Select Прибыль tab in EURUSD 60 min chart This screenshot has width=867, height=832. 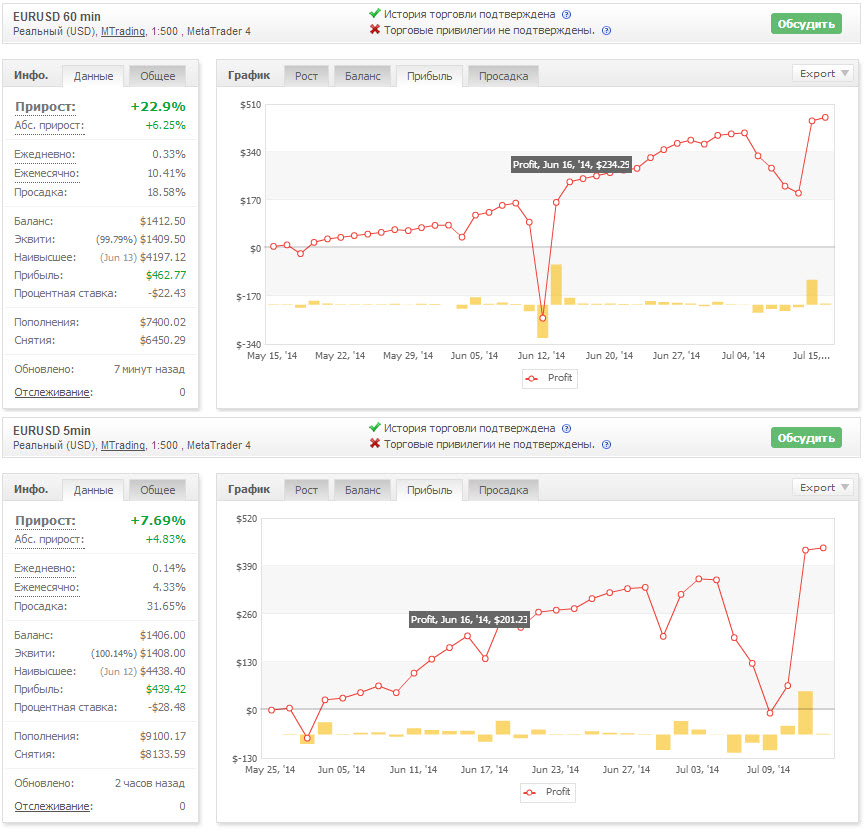(x=430, y=76)
